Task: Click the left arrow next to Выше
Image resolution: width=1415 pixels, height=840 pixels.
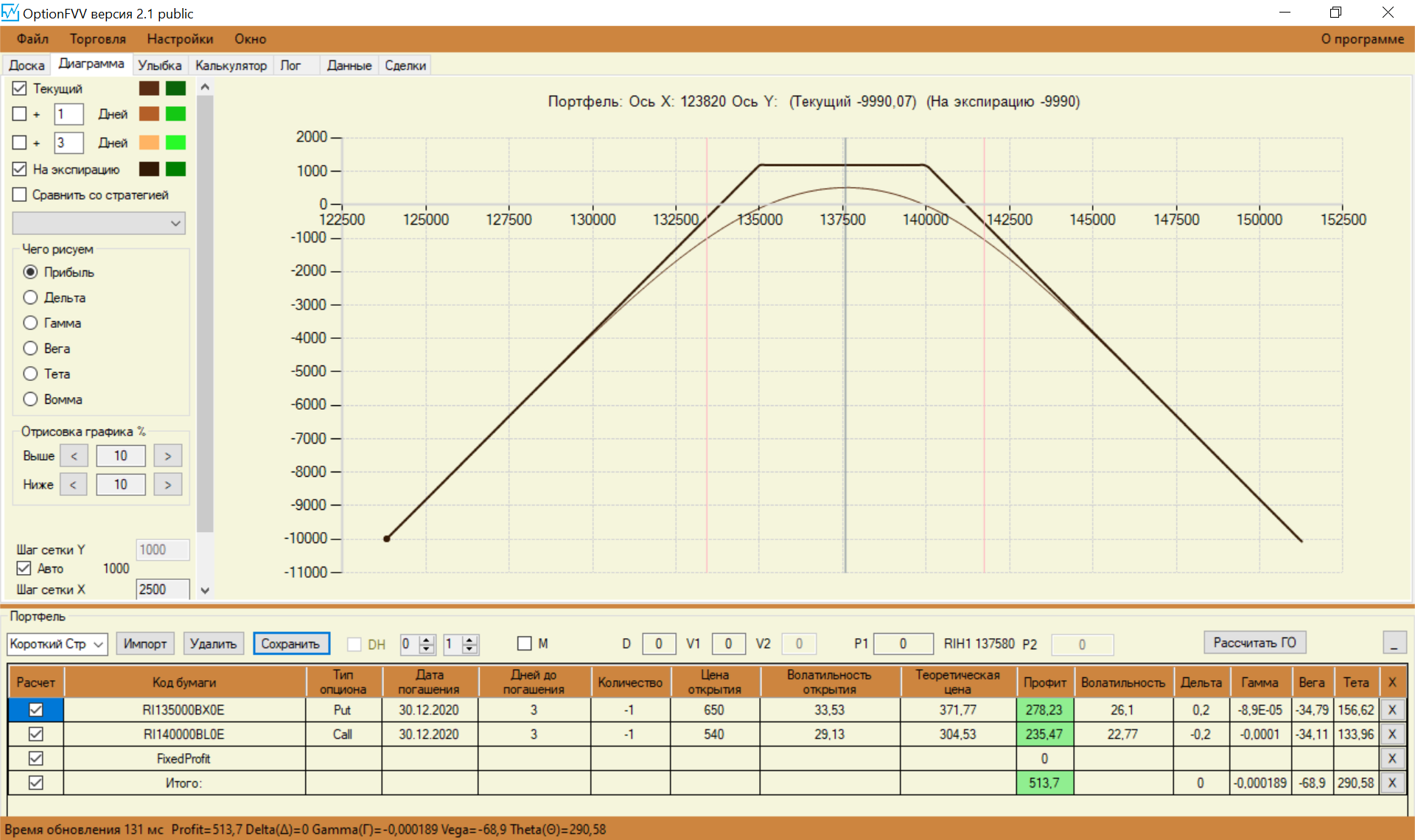Action: click(74, 456)
